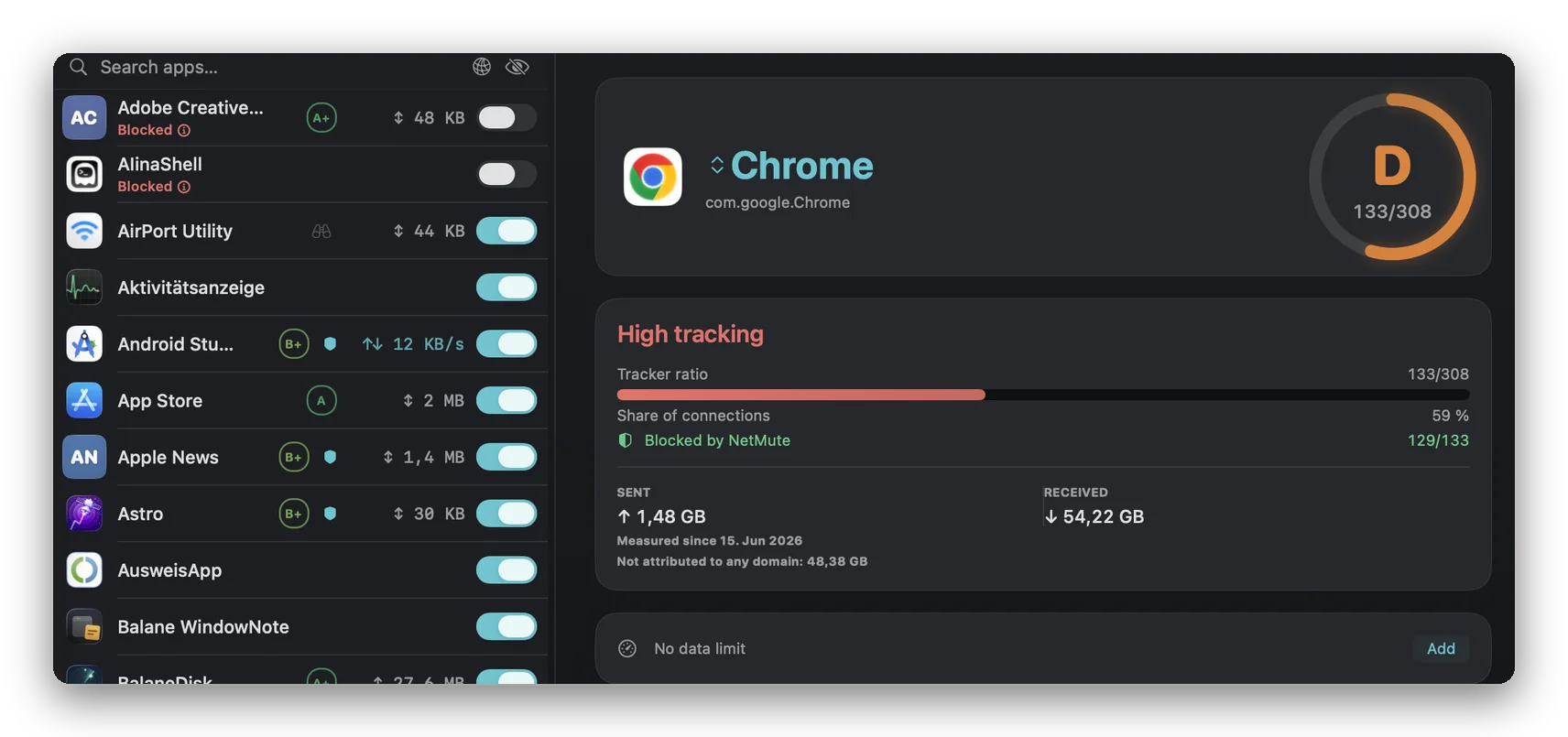Disable the AusweisApp switch
Screen dimensions: 1568x737
506,570
